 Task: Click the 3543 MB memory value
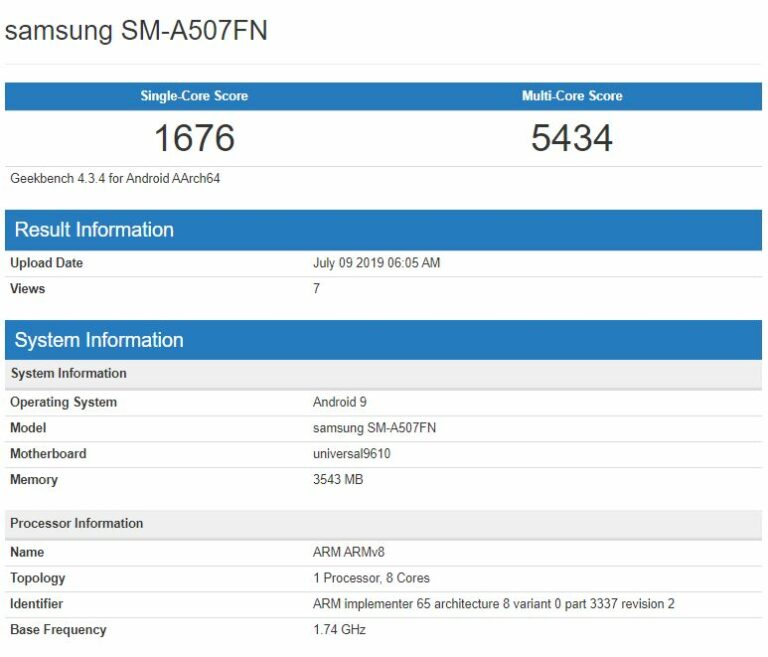coord(338,480)
